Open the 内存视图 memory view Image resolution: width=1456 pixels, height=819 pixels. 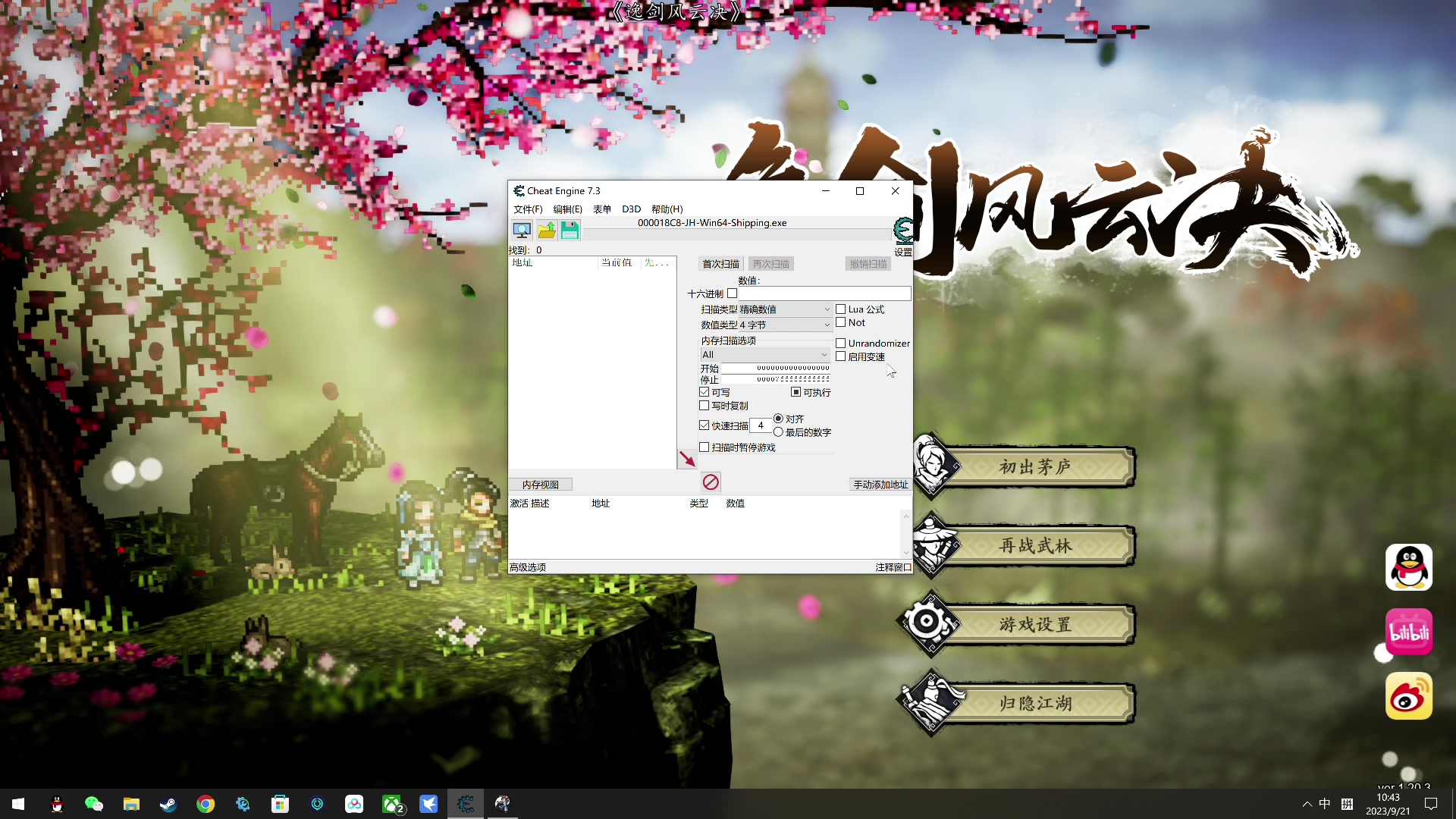click(x=541, y=485)
